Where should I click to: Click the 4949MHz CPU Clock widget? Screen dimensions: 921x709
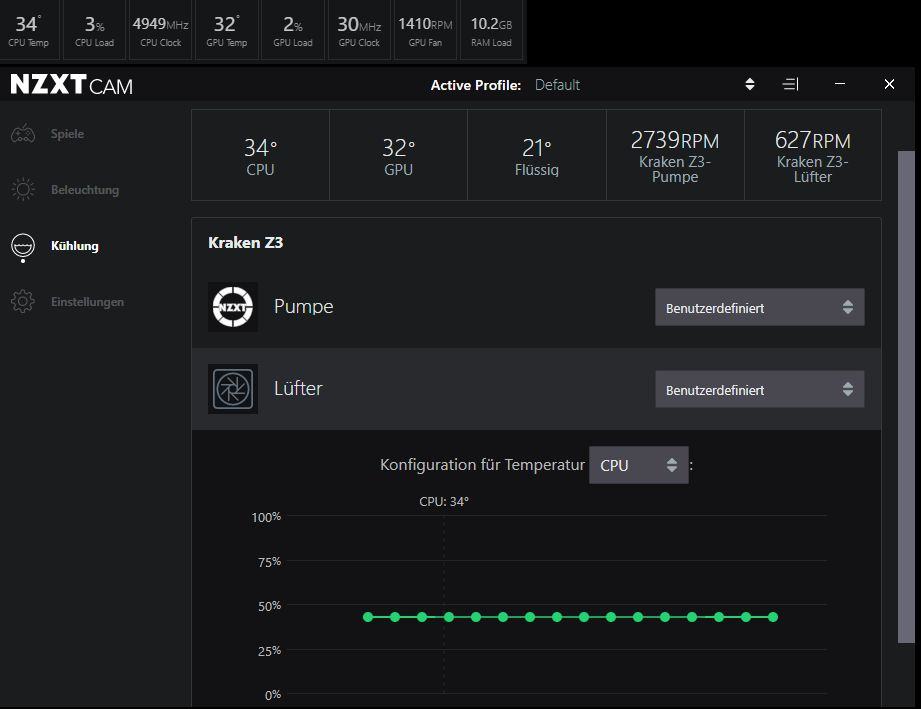click(160, 31)
